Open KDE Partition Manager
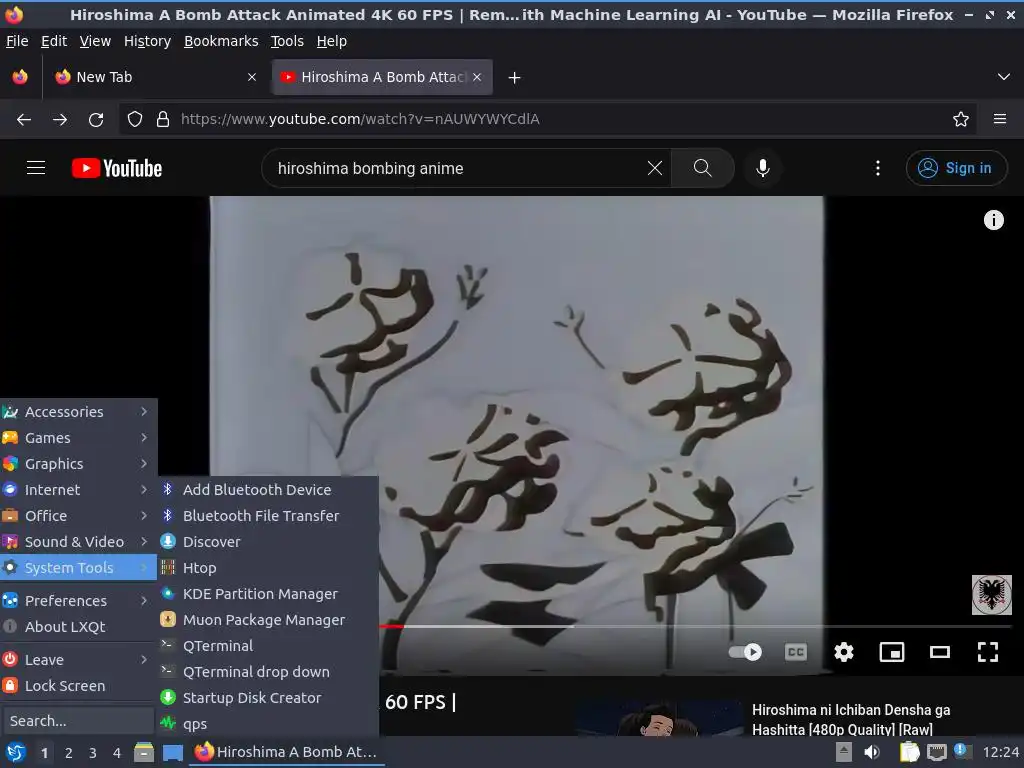The image size is (1024, 768). click(x=268, y=594)
